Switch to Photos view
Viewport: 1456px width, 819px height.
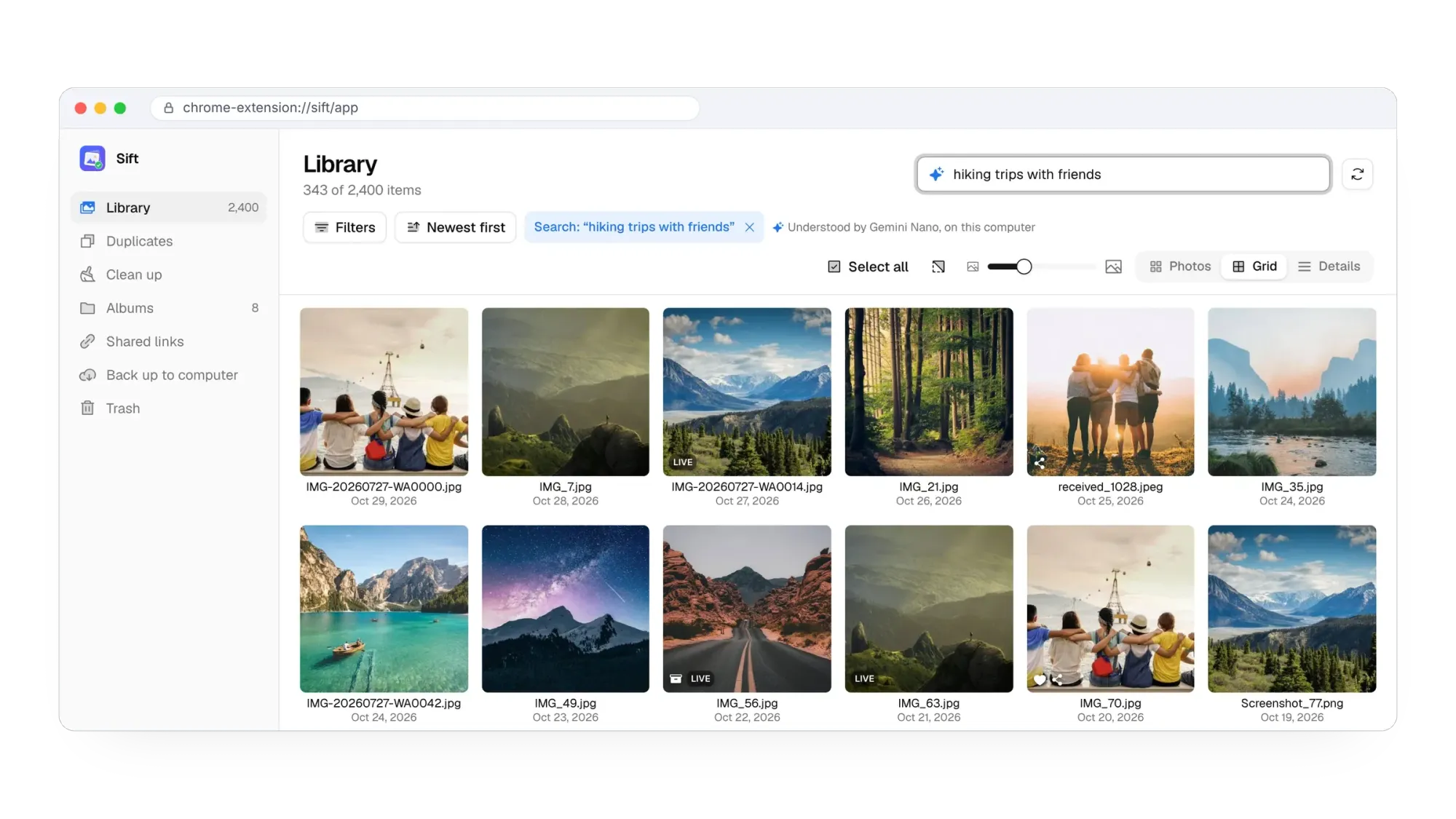[1180, 266]
